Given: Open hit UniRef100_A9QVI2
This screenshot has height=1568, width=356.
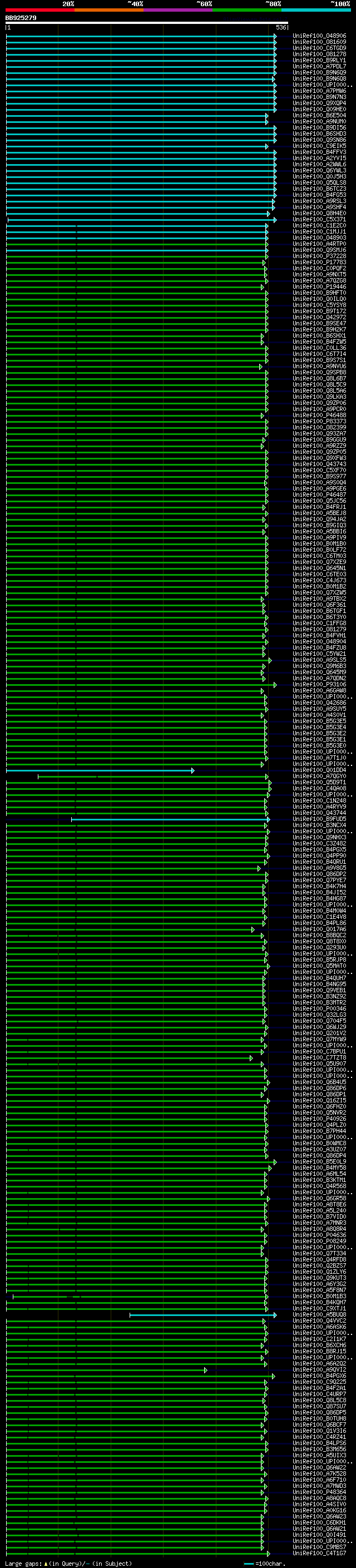Looking at the screenshot, I should coord(319,1370).
